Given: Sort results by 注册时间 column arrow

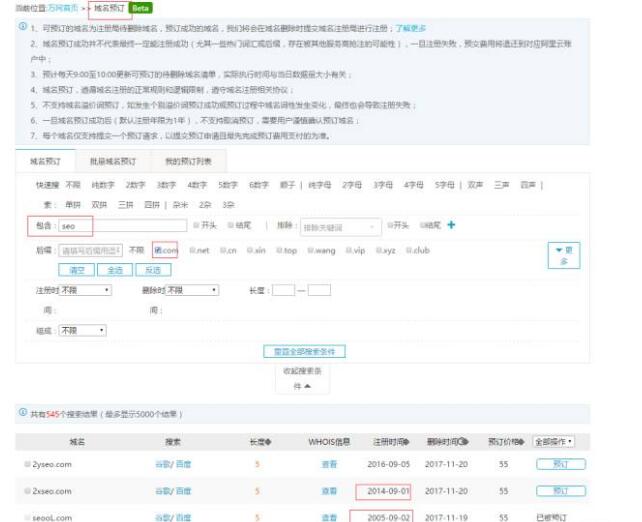Looking at the screenshot, I should tap(406, 442).
